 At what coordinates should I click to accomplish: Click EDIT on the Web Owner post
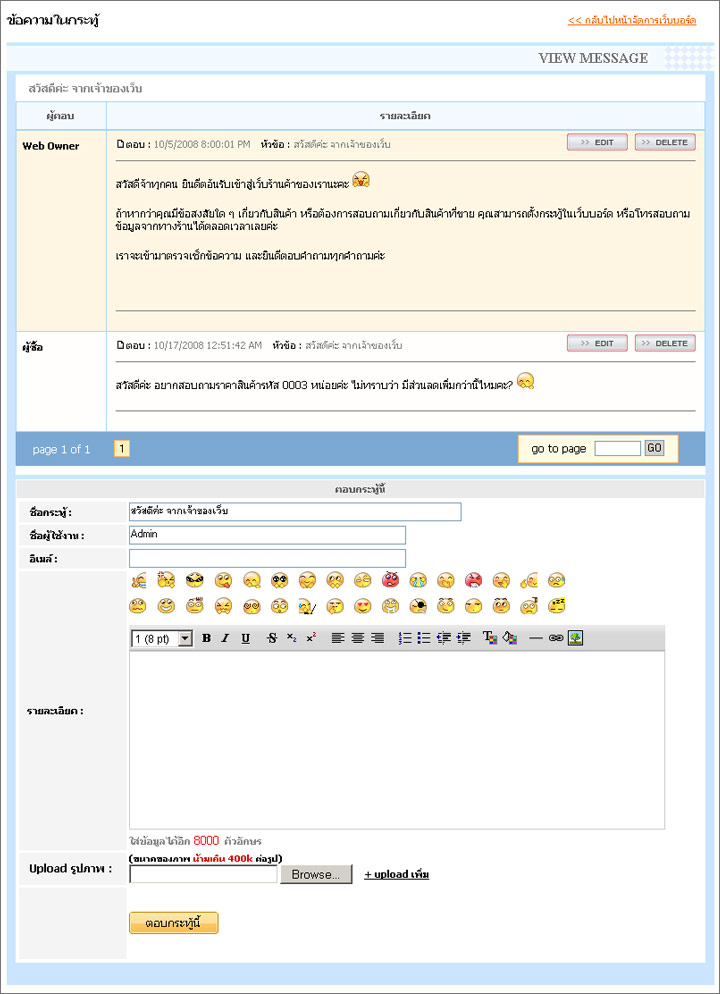point(597,142)
